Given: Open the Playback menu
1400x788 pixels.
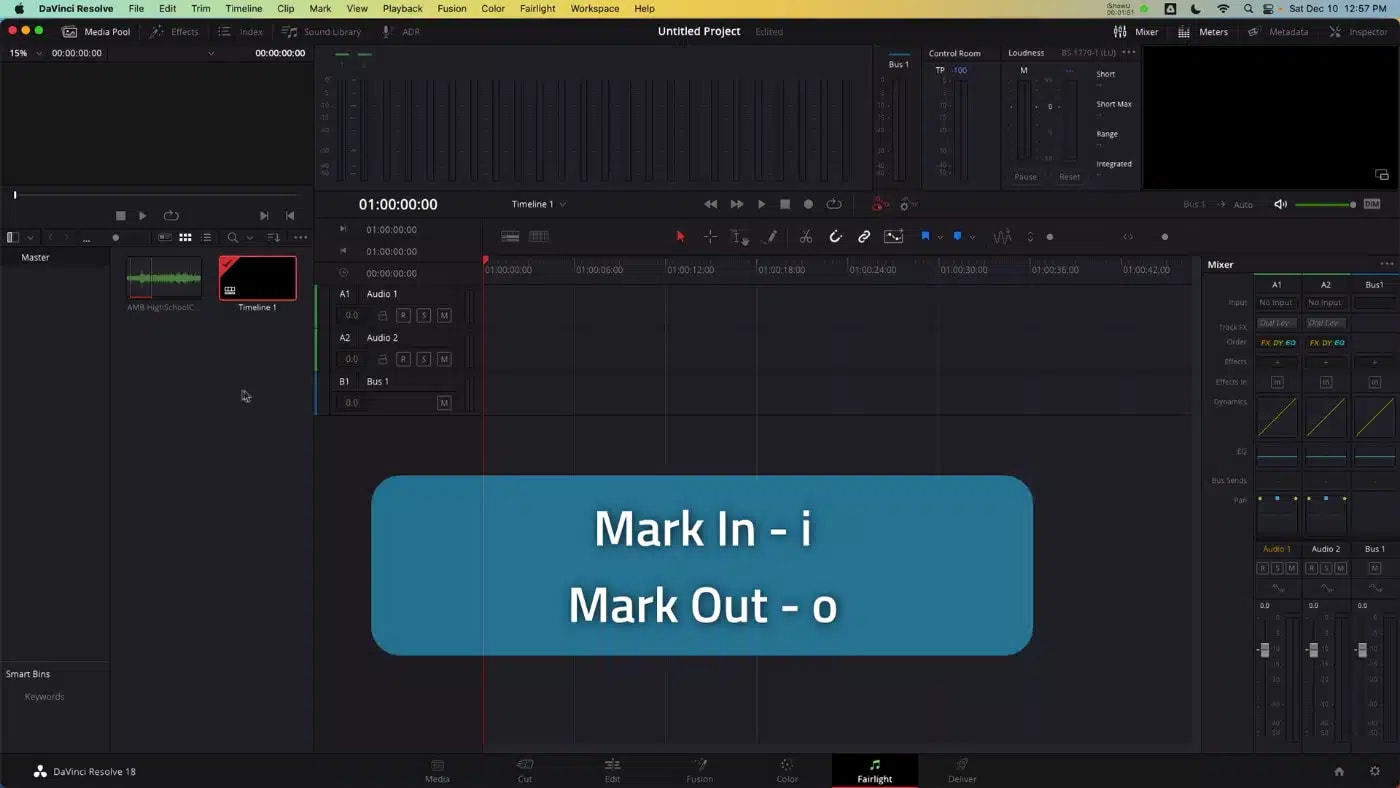Looking at the screenshot, I should 402,8.
